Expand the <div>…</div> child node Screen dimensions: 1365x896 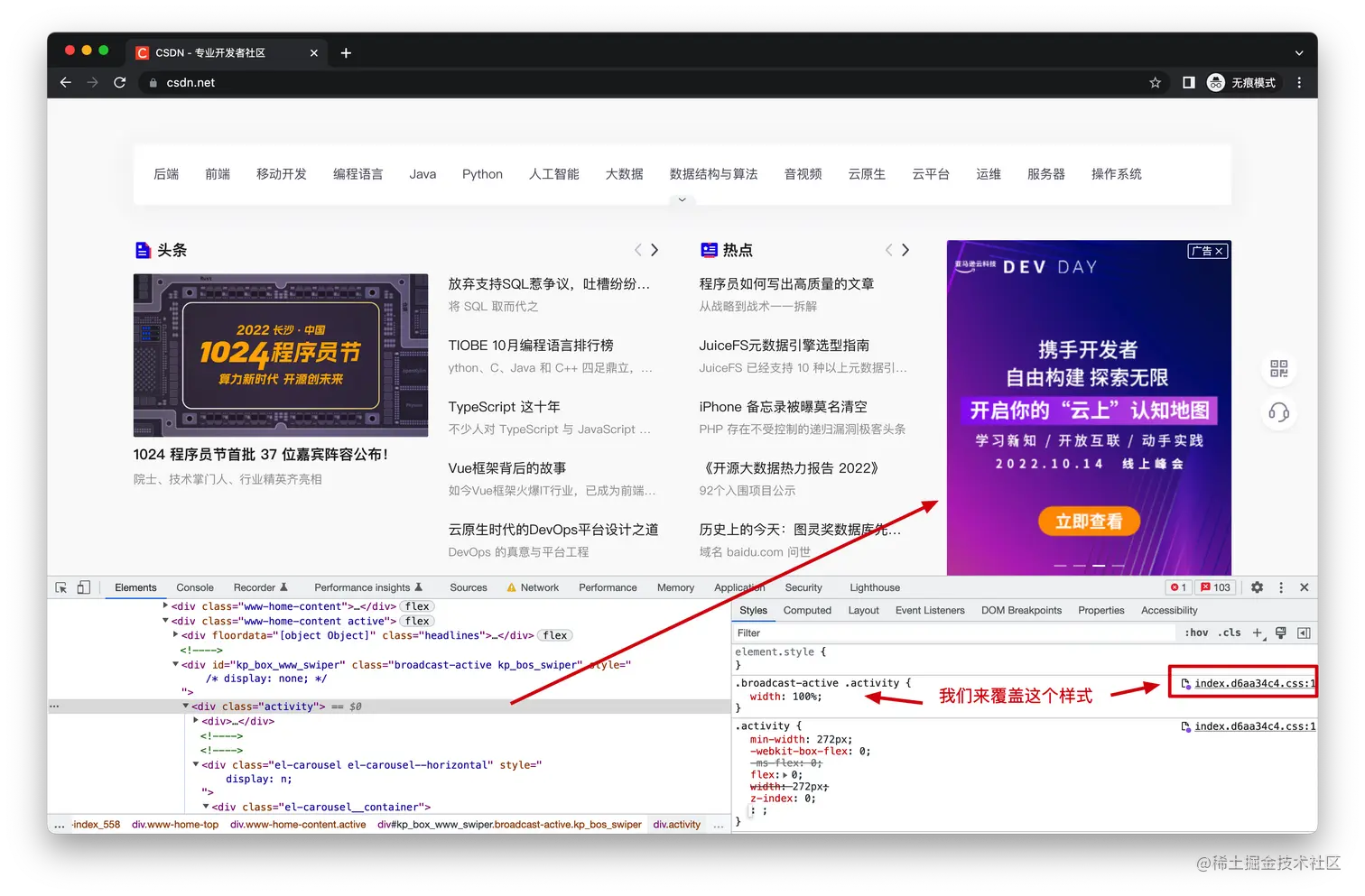tap(196, 721)
